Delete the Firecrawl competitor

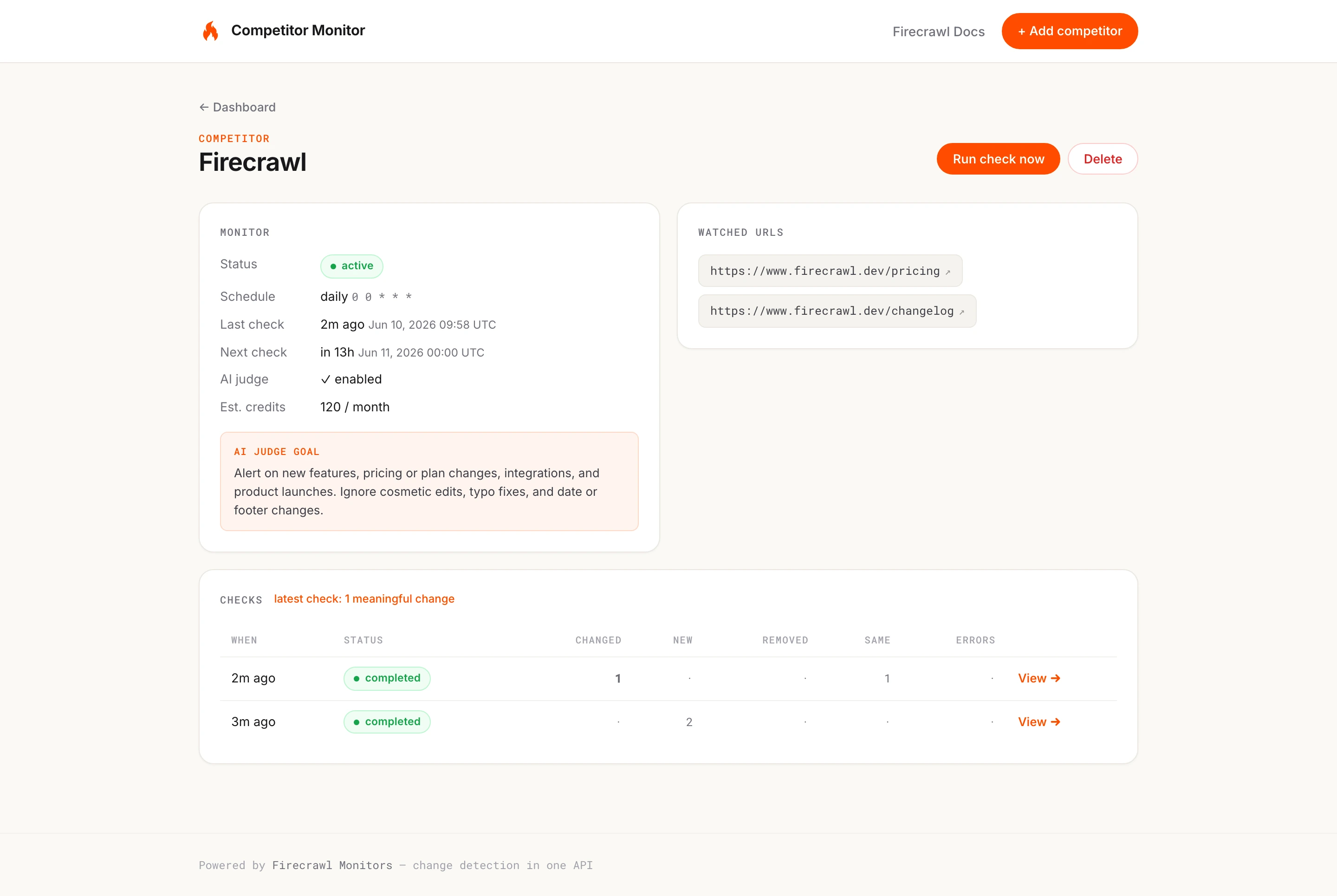1102,159
